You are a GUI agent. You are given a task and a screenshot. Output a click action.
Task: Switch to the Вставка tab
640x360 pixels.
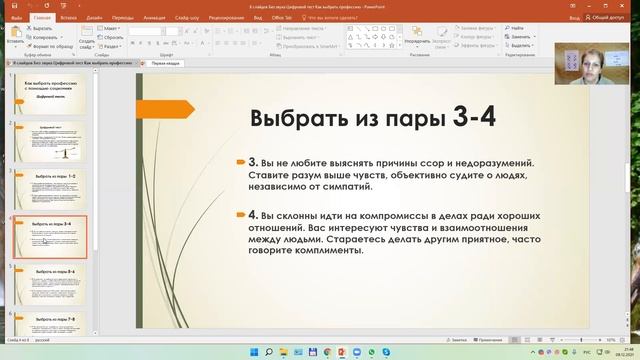[68, 18]
